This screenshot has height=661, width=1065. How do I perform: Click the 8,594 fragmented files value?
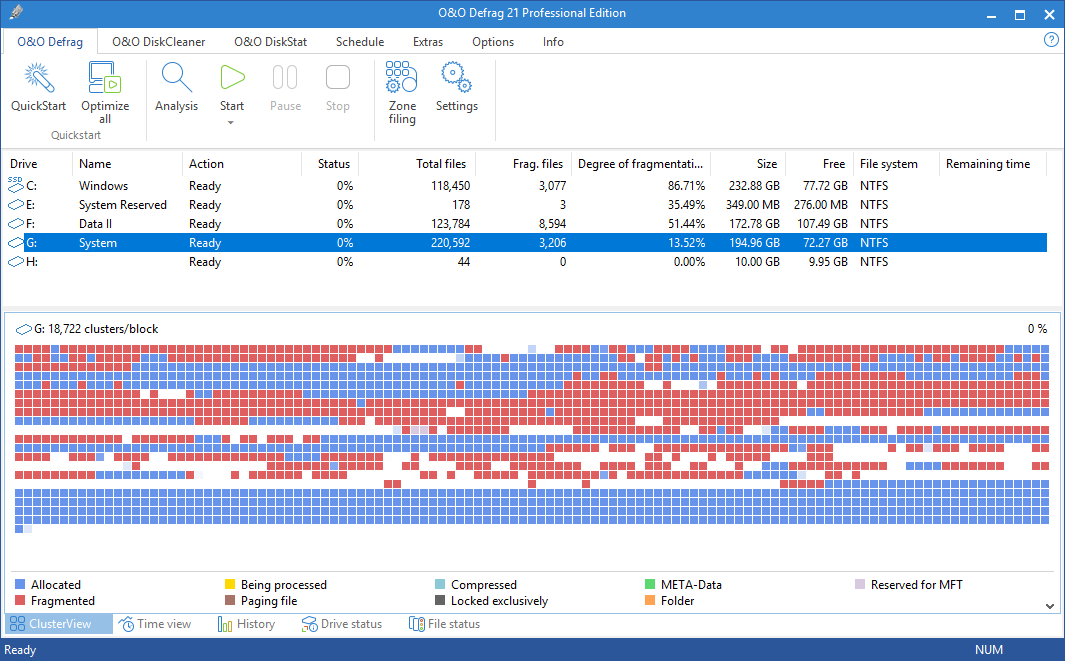click(x=552, y=224)
